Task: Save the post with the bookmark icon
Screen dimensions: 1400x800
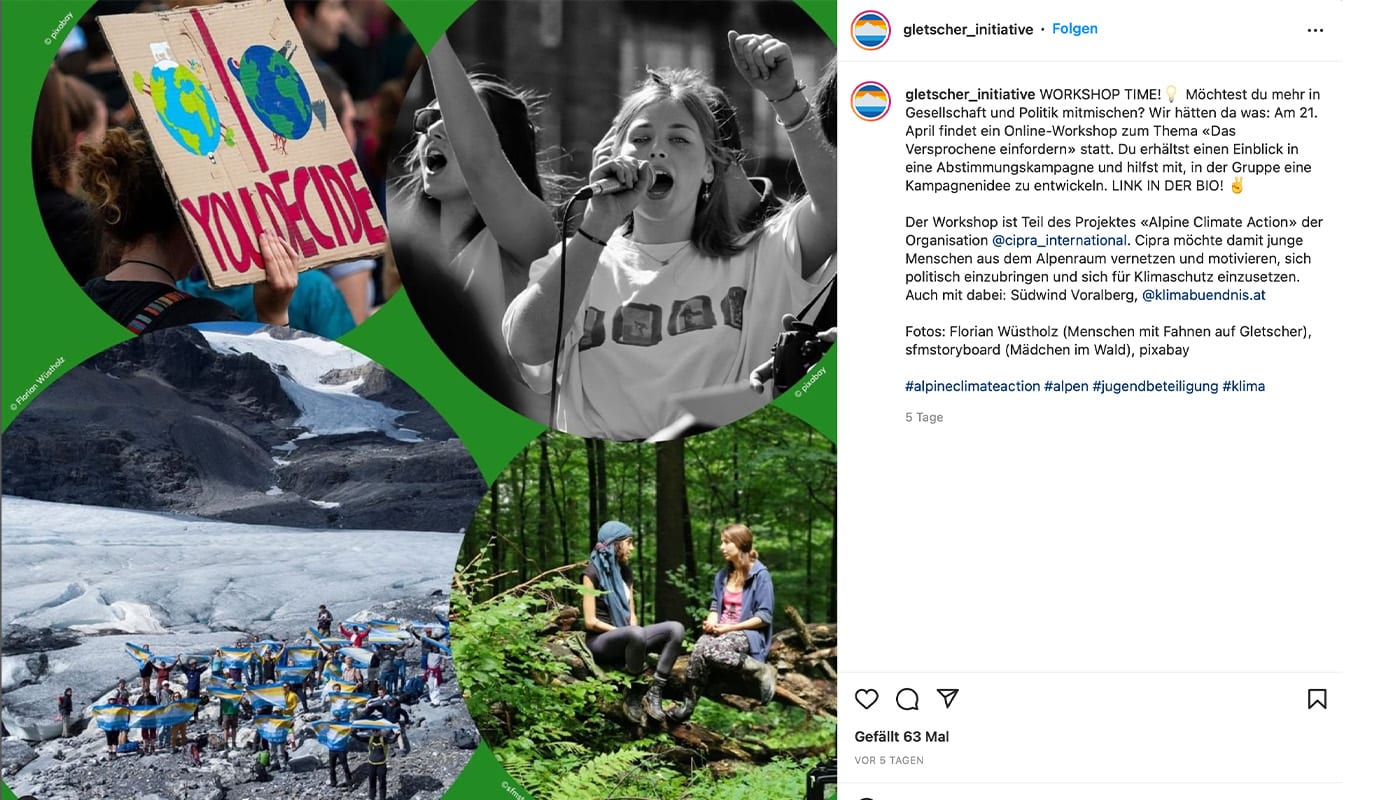Action: (x=1317, y=699)
